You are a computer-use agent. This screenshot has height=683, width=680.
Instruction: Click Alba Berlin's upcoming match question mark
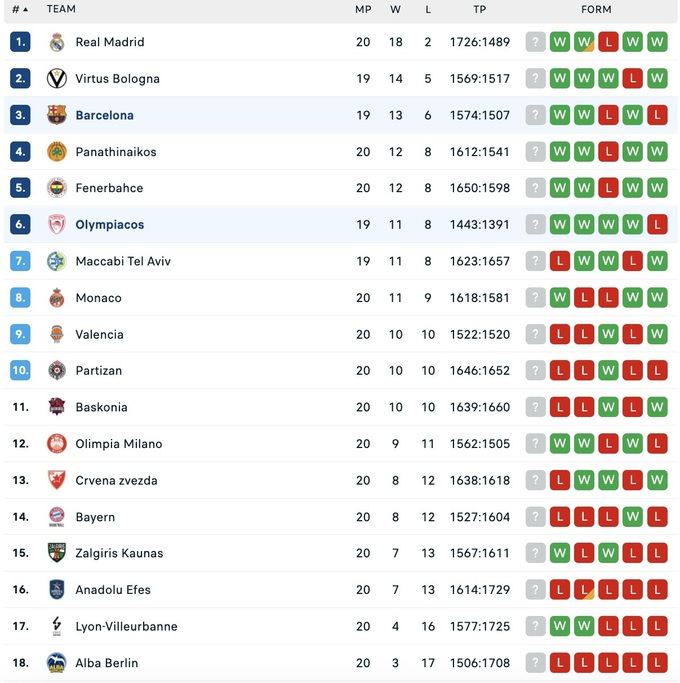[x=536, y=663]
